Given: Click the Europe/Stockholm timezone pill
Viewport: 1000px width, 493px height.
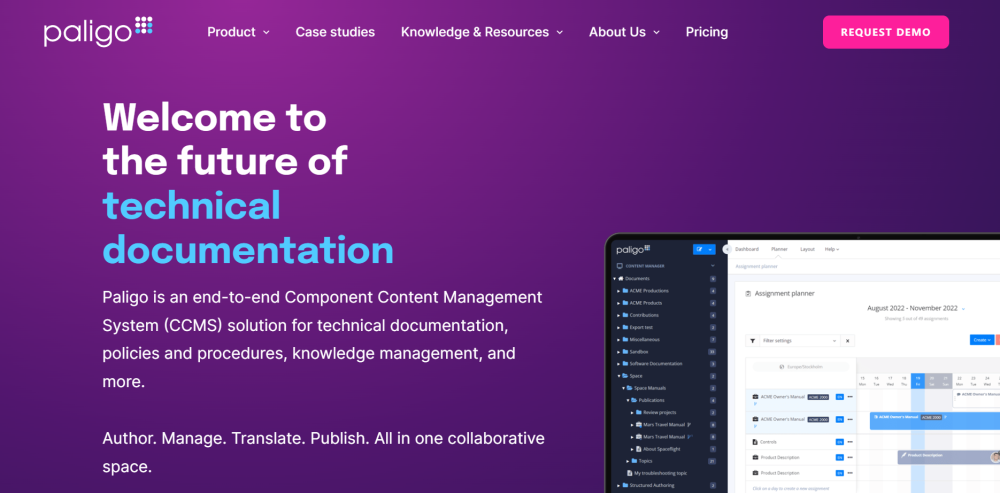Looking at the screenshot, I should (800, 367).
